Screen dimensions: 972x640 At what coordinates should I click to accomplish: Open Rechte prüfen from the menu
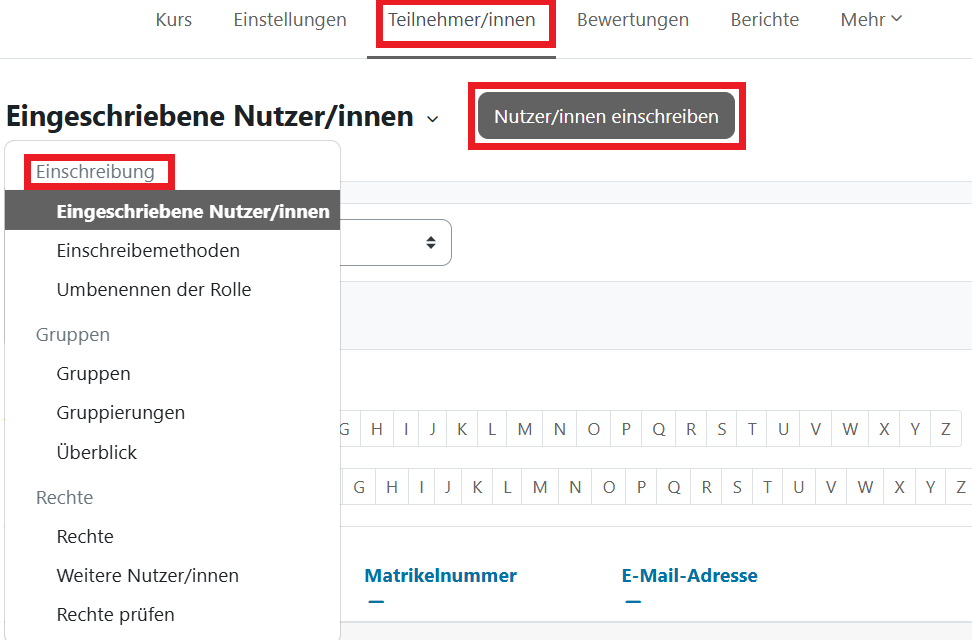click(116, 615)
